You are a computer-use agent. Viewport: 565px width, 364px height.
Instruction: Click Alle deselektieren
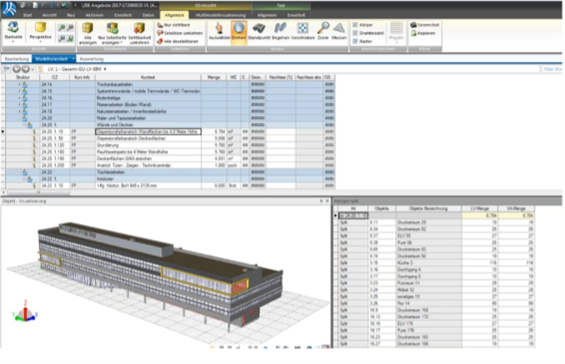point(178,41)
